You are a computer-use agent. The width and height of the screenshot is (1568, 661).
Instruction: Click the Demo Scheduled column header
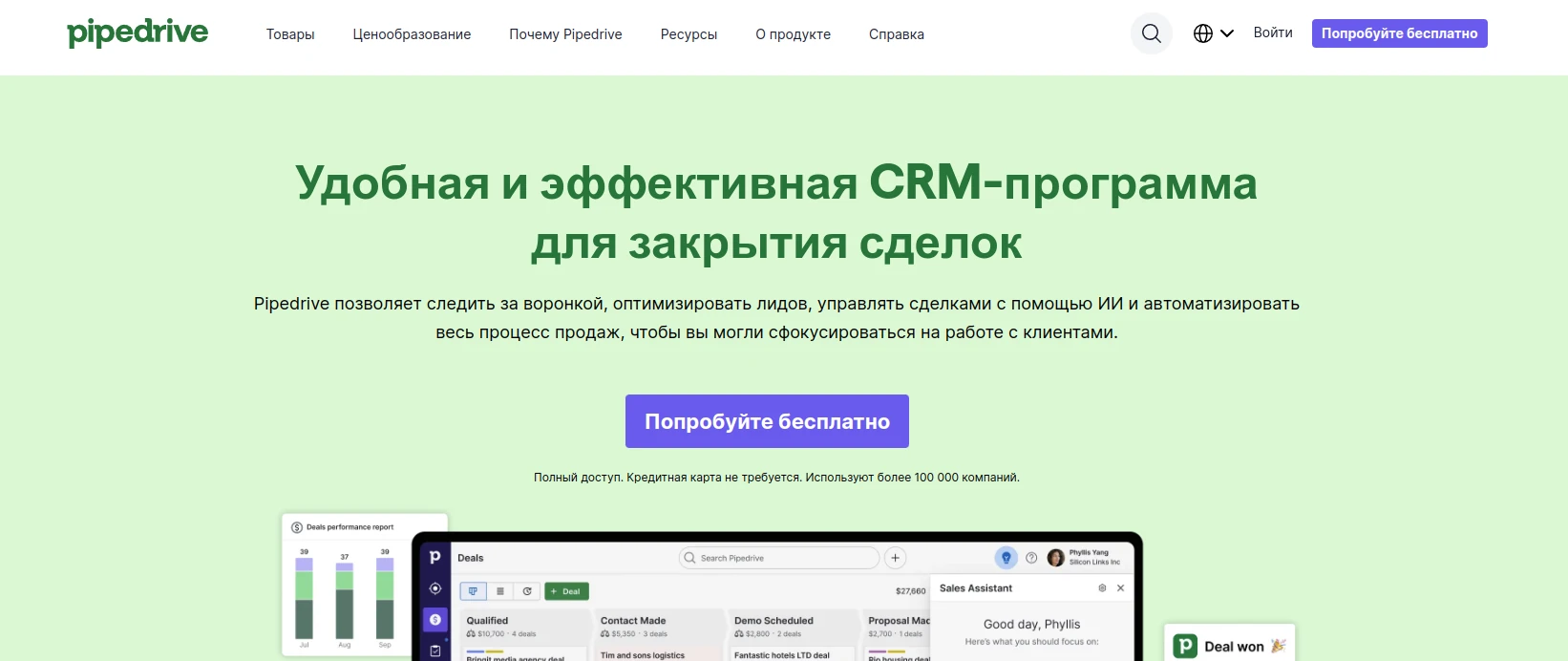point(773,621)
